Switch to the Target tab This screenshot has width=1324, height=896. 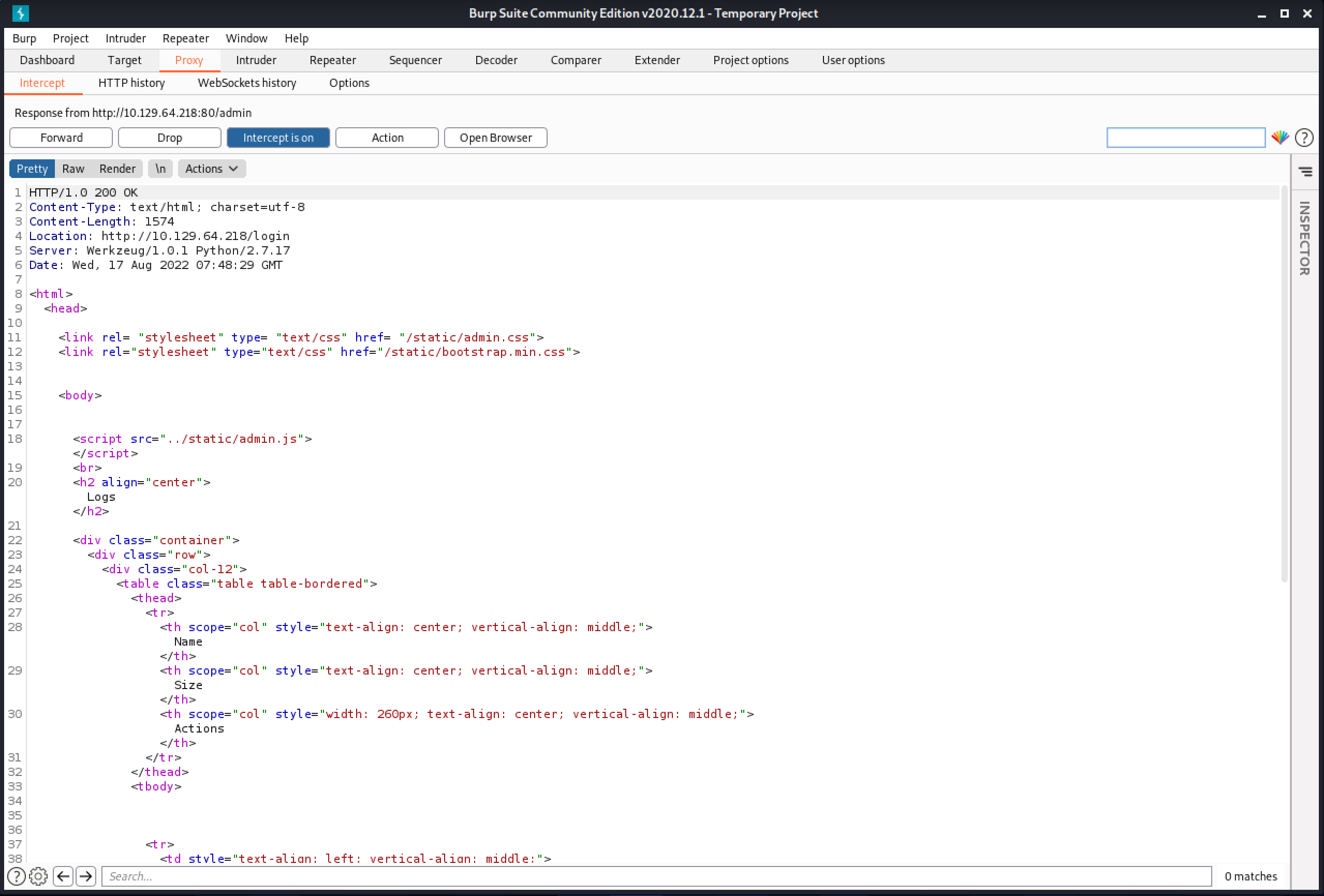124,61
